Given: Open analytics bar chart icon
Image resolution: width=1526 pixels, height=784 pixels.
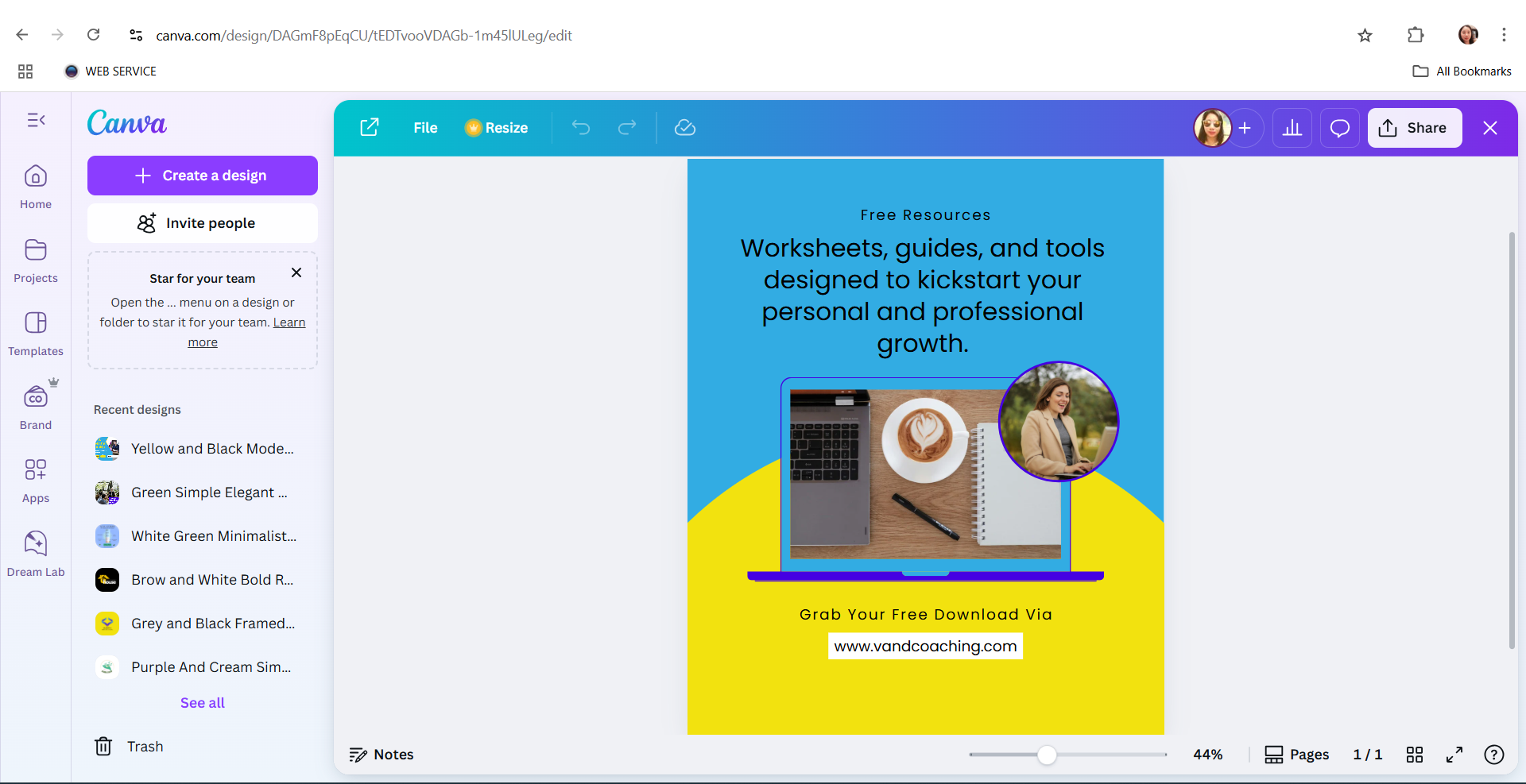Looking at the screenshot, I should pyautogui.click(x=1292, y=128).
